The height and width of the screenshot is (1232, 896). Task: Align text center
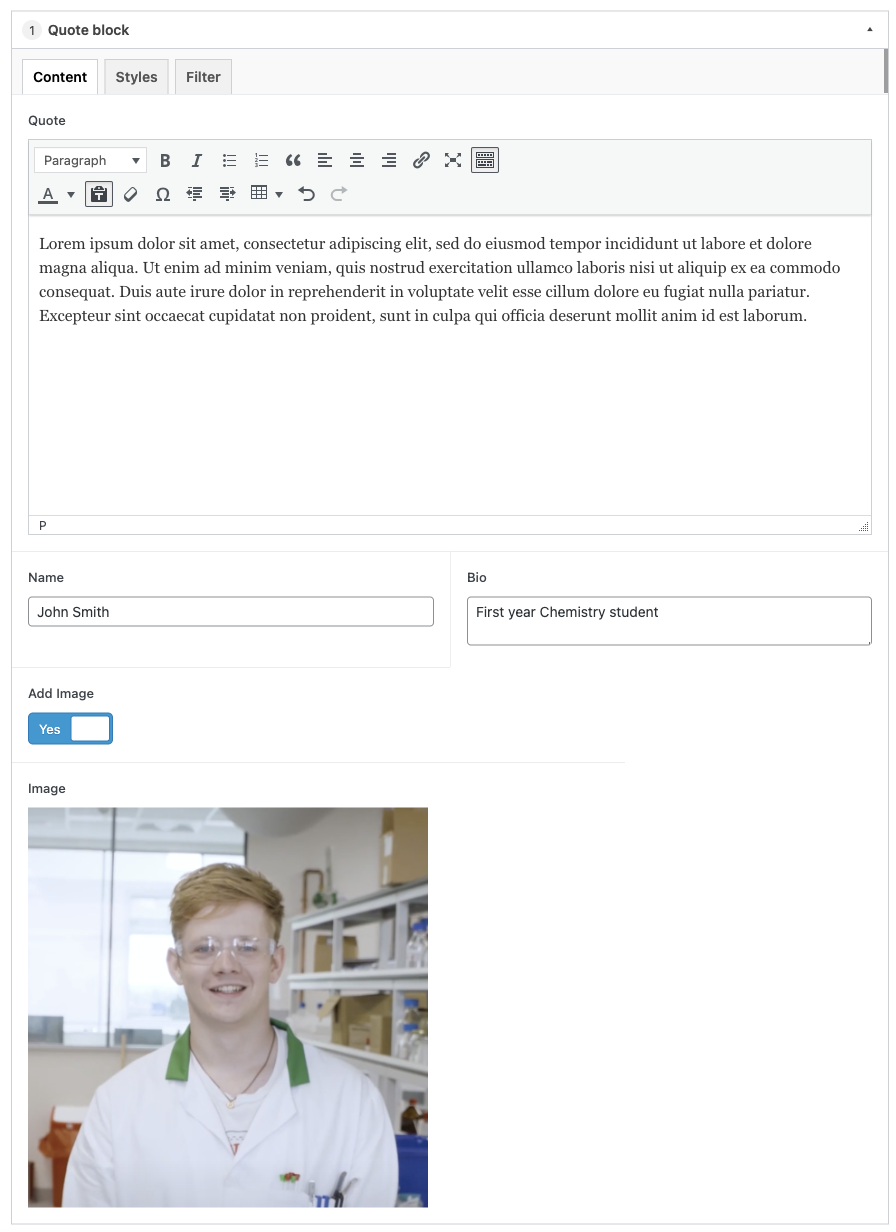point(357,160)
